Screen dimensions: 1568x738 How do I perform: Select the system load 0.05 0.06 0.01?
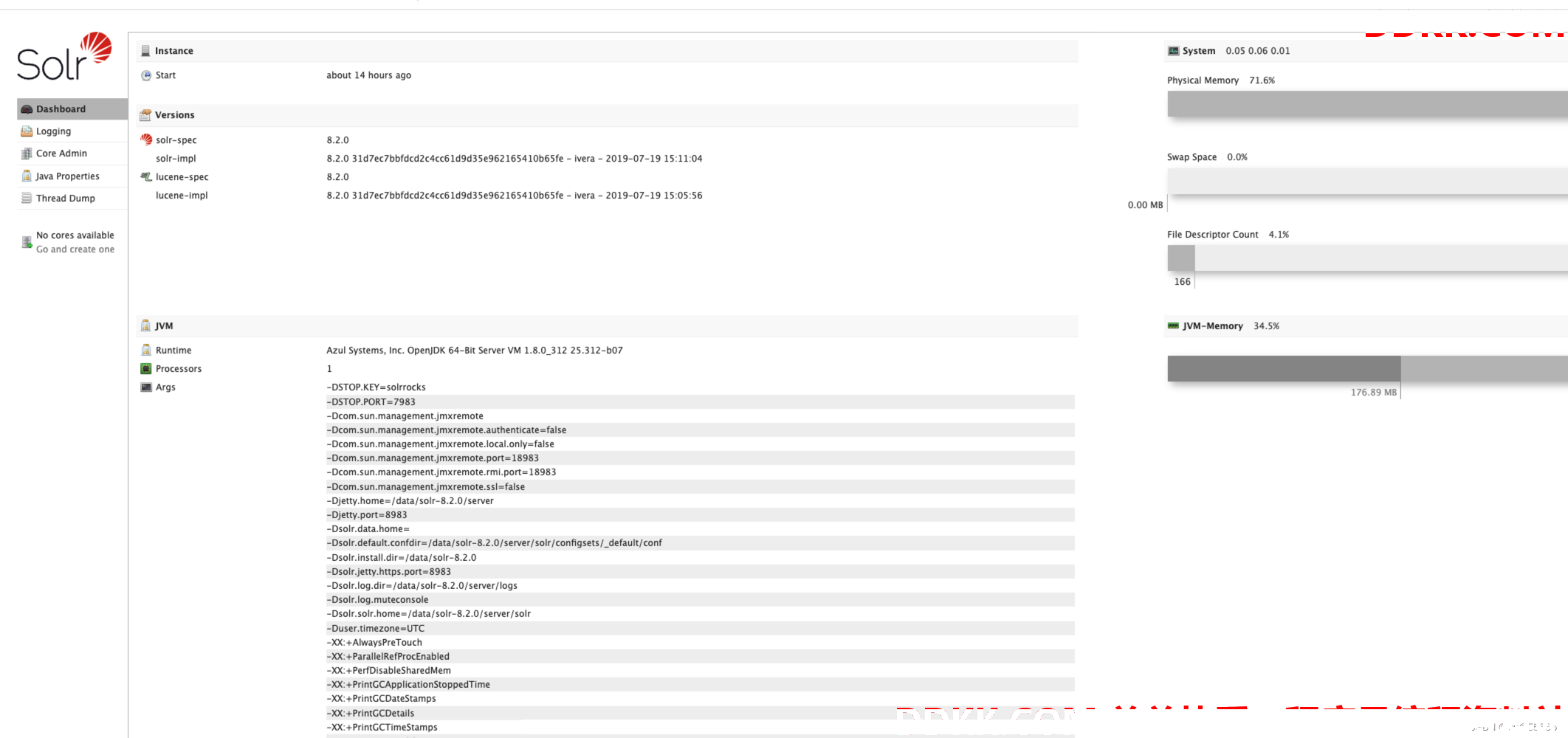[x=1258, y=51]
